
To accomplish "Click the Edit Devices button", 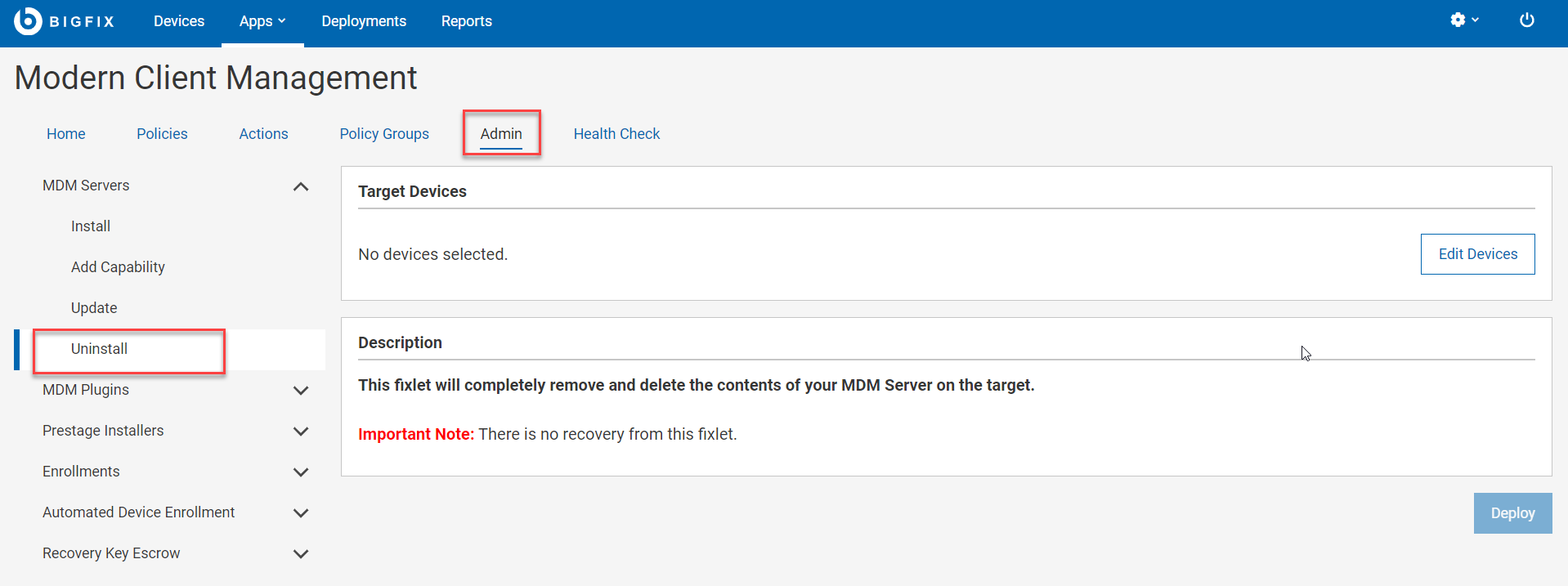I will click(1477, 254).
